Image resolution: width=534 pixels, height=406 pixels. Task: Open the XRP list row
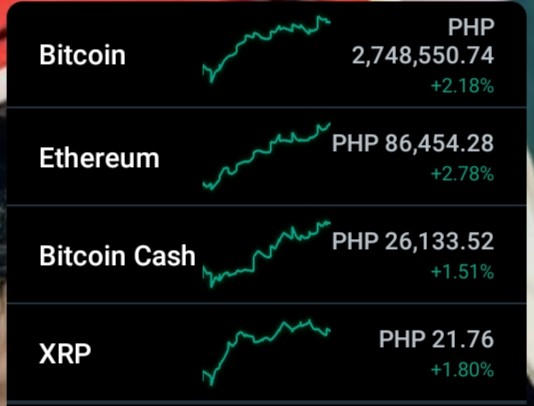pyautogui.click(x=267, y=353)
